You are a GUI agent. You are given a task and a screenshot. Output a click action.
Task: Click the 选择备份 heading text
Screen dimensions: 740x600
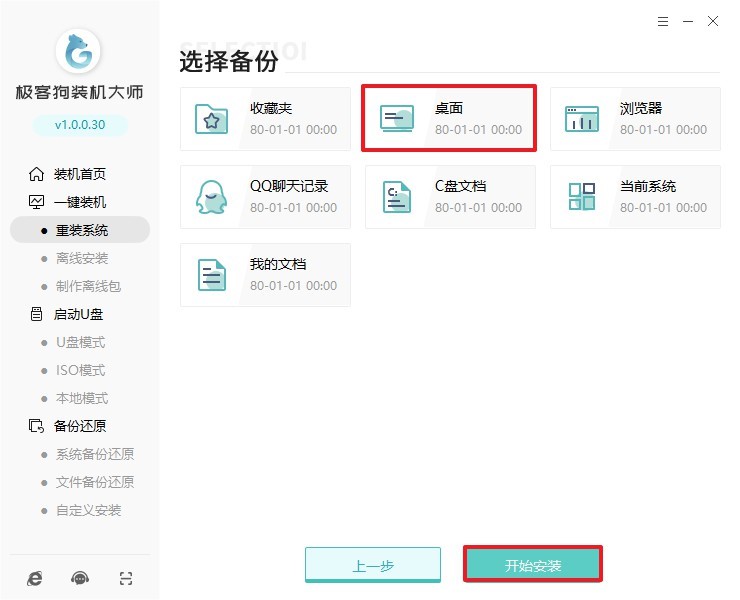tap(229, 61)
